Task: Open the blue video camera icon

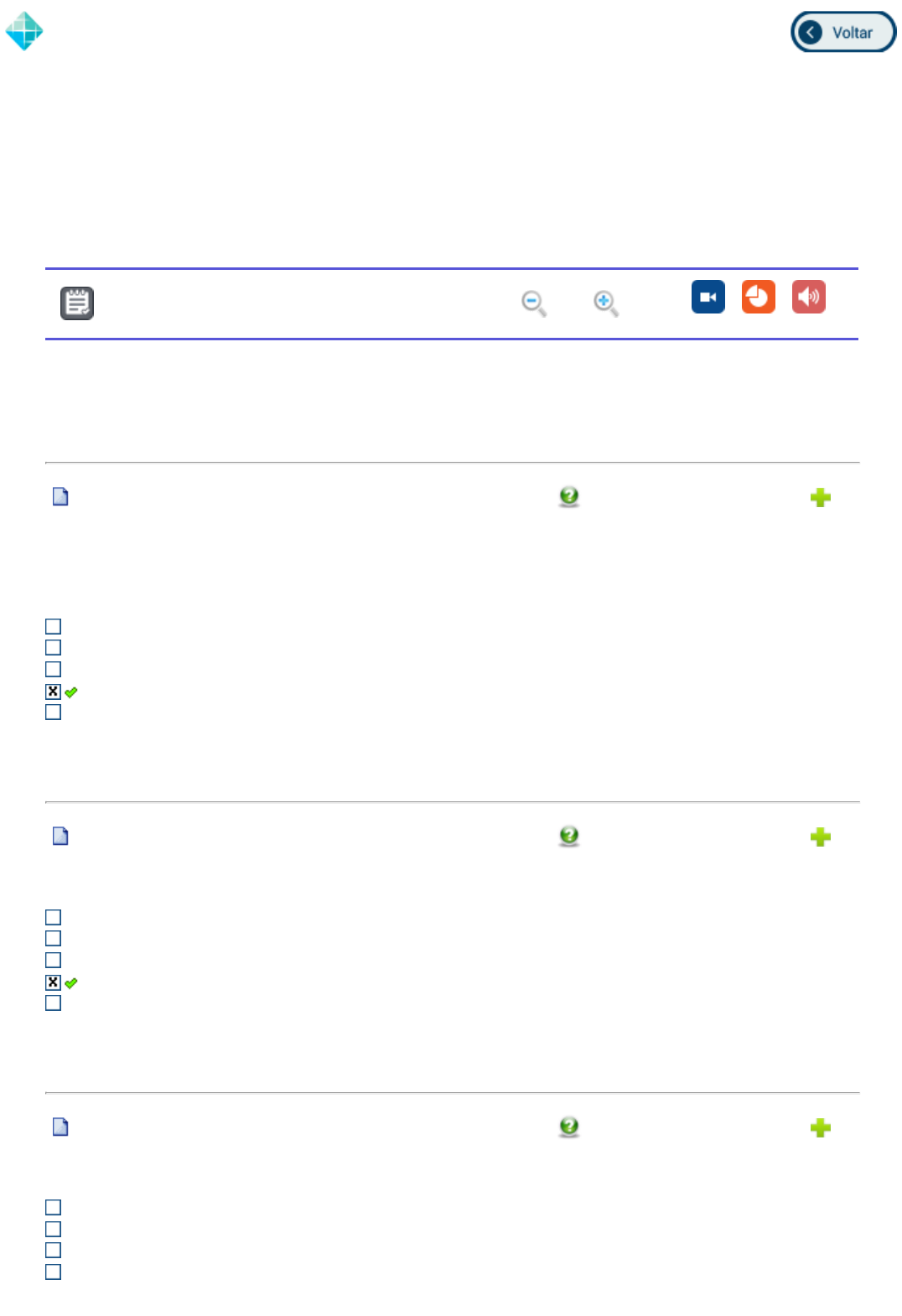Action: click(708, 297)
